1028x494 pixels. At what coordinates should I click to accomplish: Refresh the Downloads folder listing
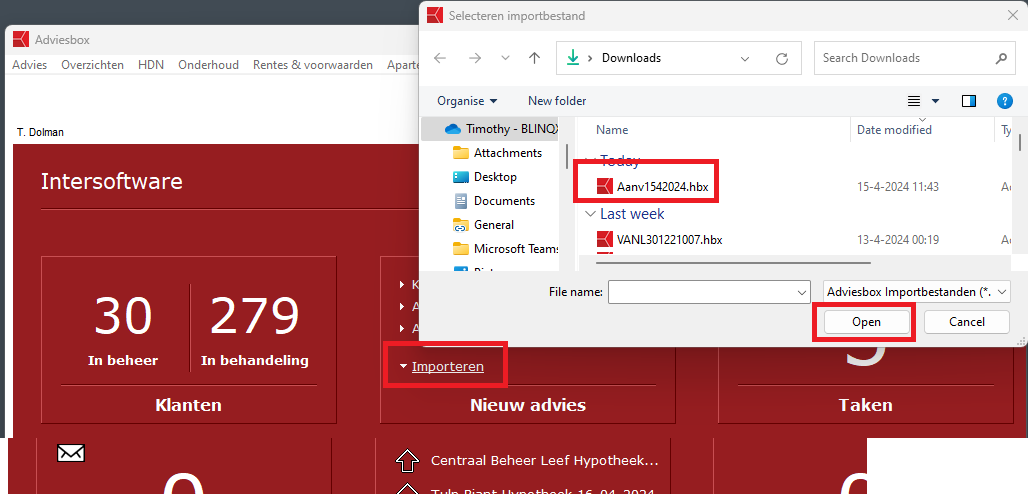781,58
